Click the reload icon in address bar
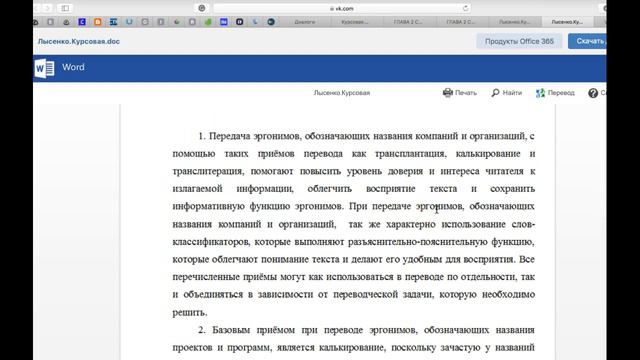 coord(465,8)
